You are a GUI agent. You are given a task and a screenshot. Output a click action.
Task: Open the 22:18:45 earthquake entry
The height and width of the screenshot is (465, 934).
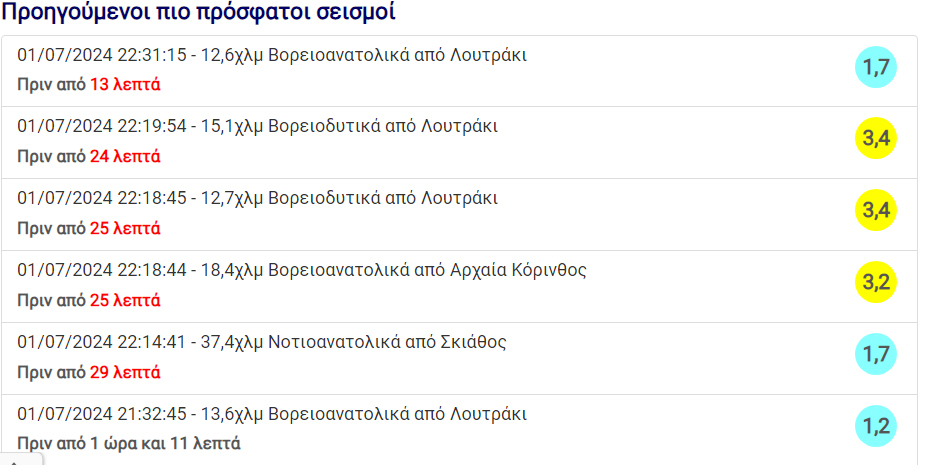point(258,198)
